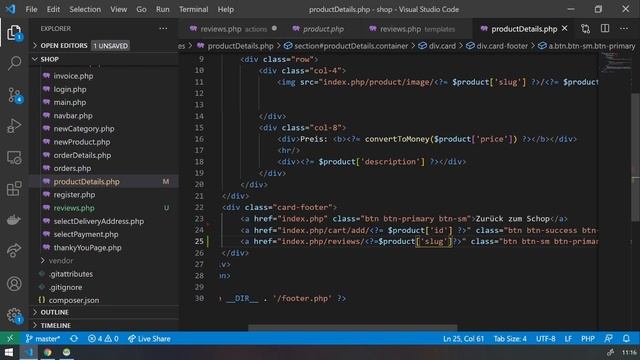The image size is (640, 360).
Task: Open section#productDetails.container breadcrumb
Action: point(346,46)
